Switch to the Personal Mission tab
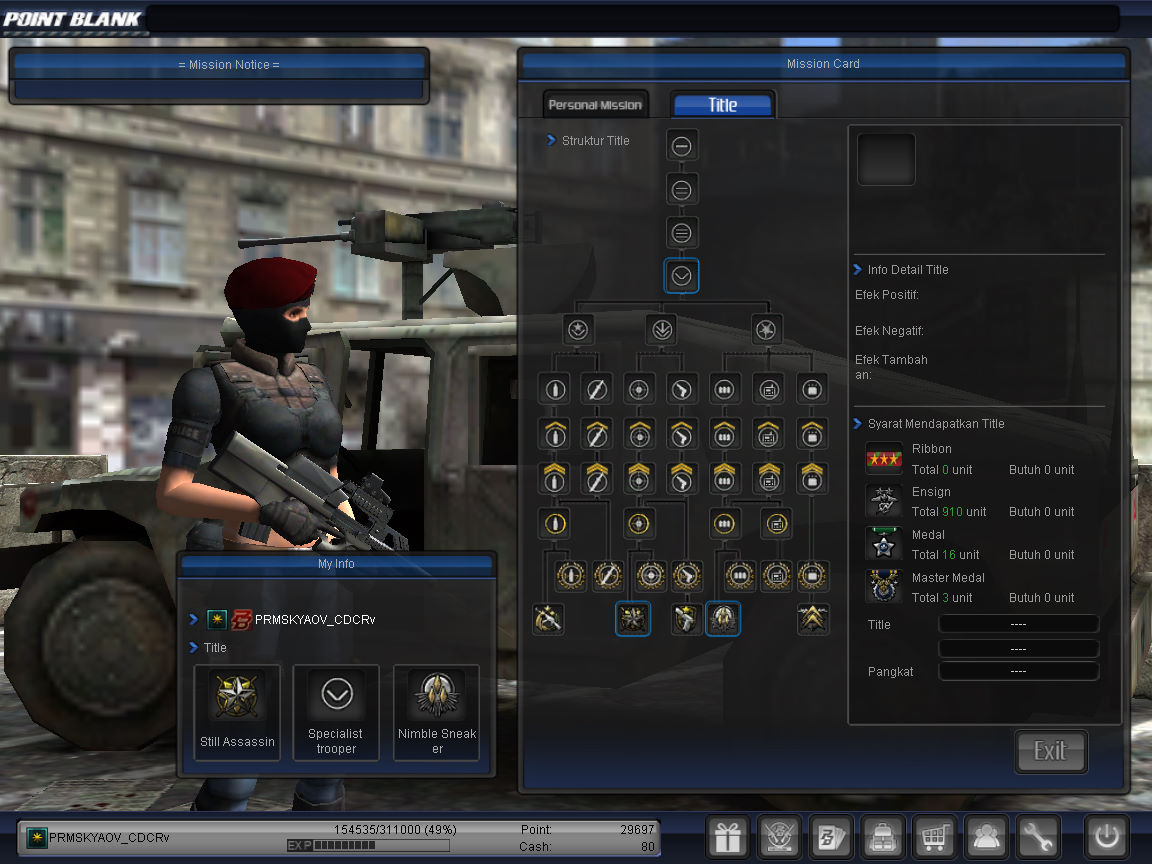 click(595, 103)
